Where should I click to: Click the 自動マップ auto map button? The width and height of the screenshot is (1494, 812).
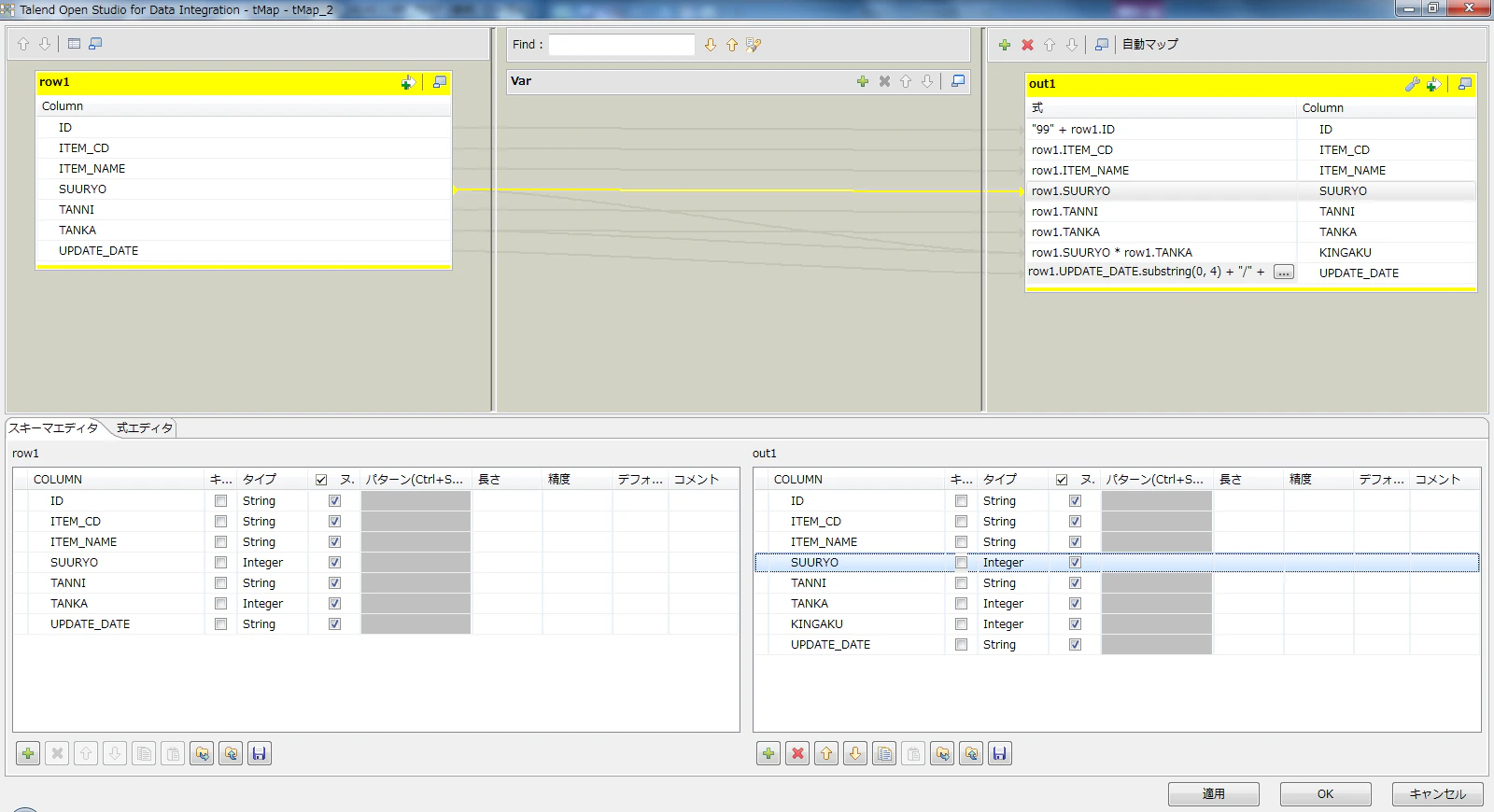pyautogui.click(x=1150, y=45)
